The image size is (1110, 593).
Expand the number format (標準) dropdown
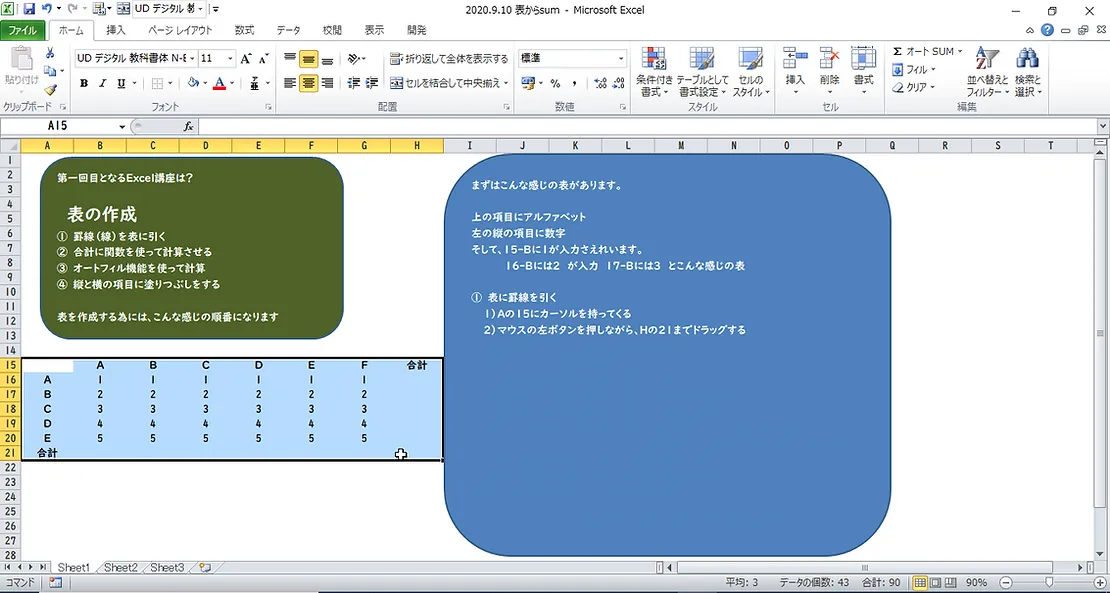(x=621, y=59)
